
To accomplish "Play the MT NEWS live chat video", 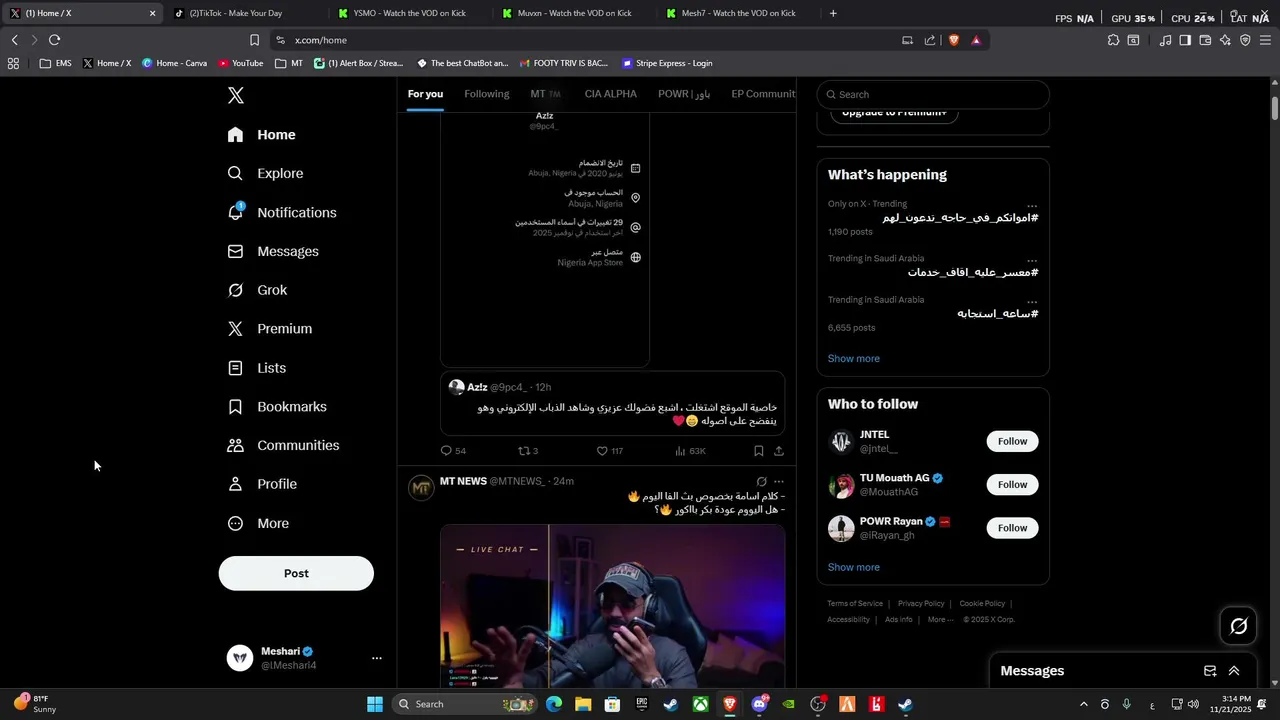I will [x=612, y=605].
